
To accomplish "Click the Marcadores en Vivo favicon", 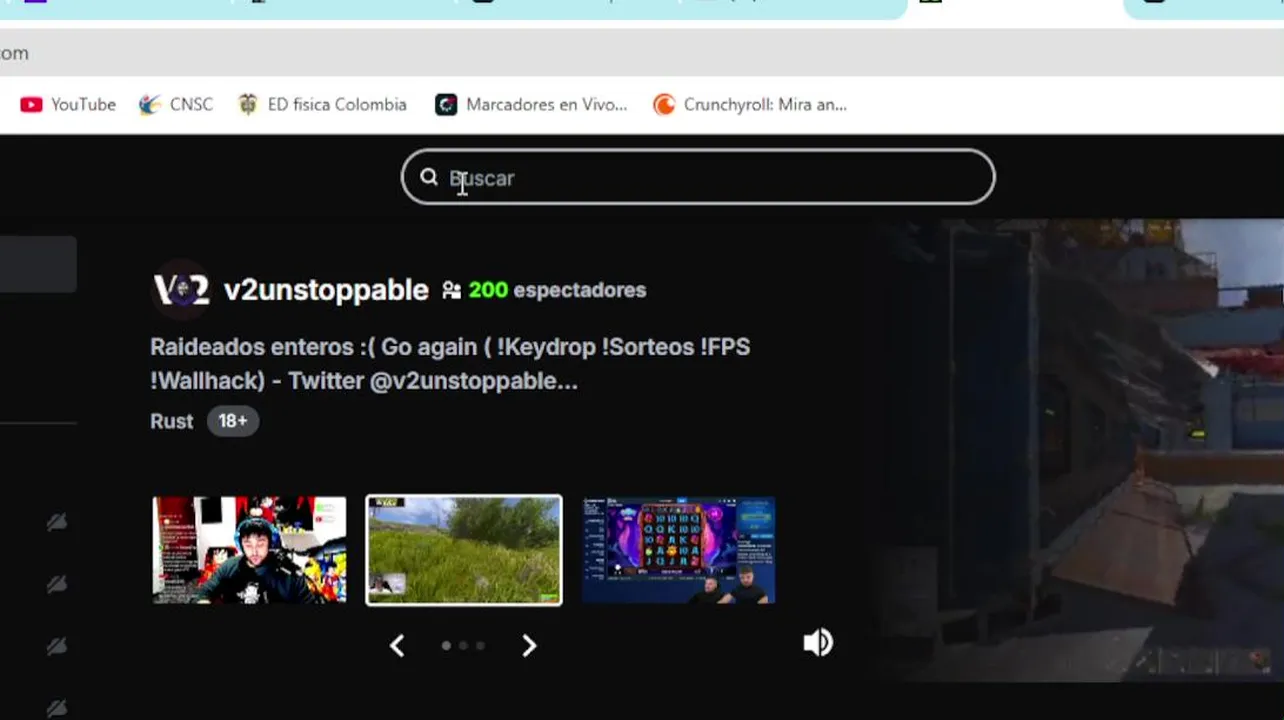I will point(446,104).
